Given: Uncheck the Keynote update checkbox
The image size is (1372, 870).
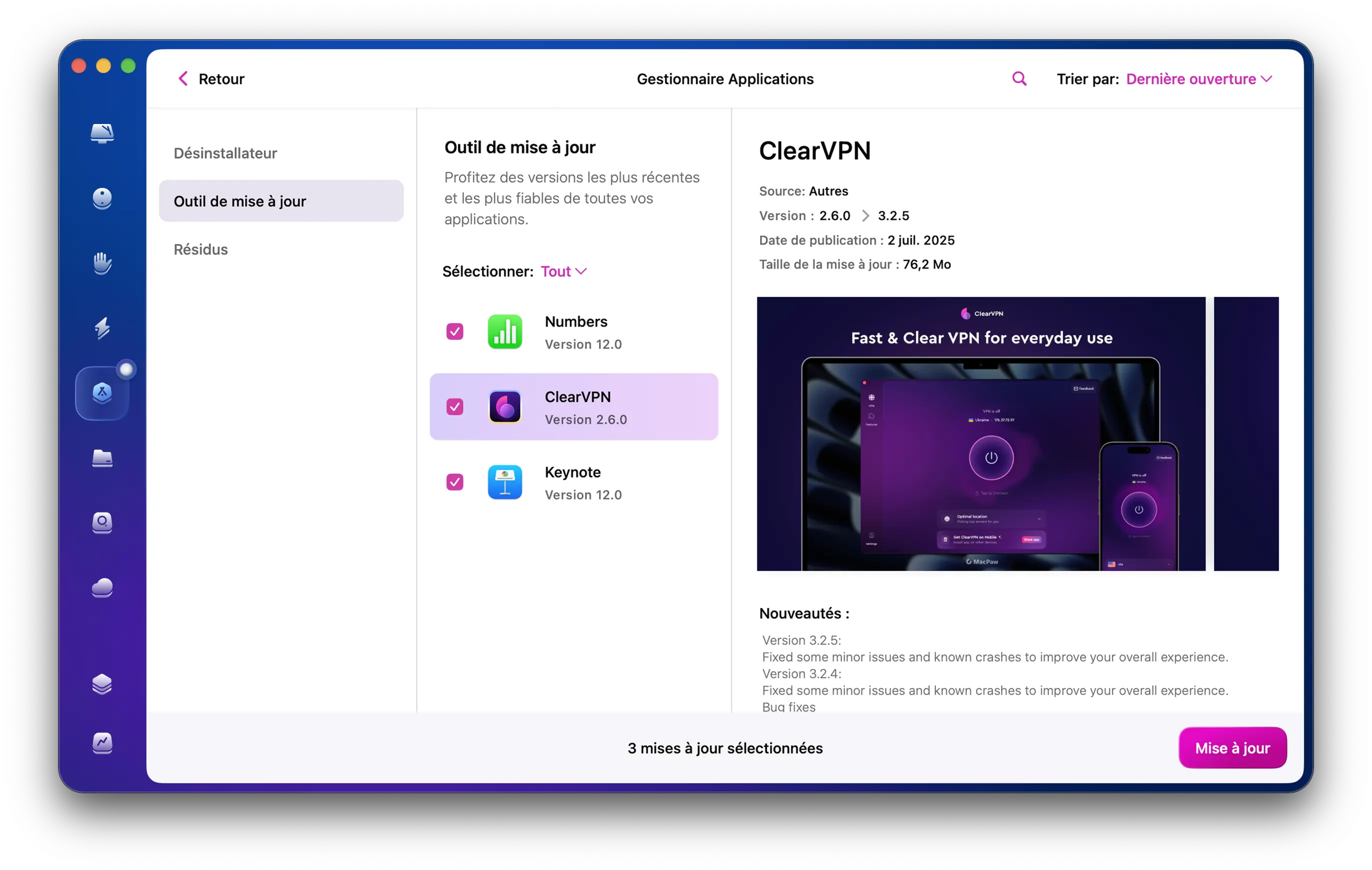Looking at the screenshot, I should tap(454, 482).
